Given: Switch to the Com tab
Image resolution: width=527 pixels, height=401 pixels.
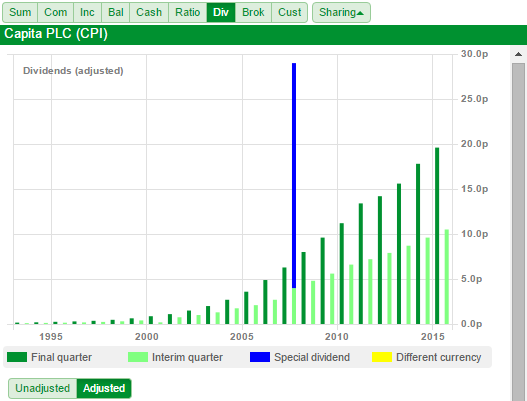Looking at the screenshot, I should pos(55,12).
